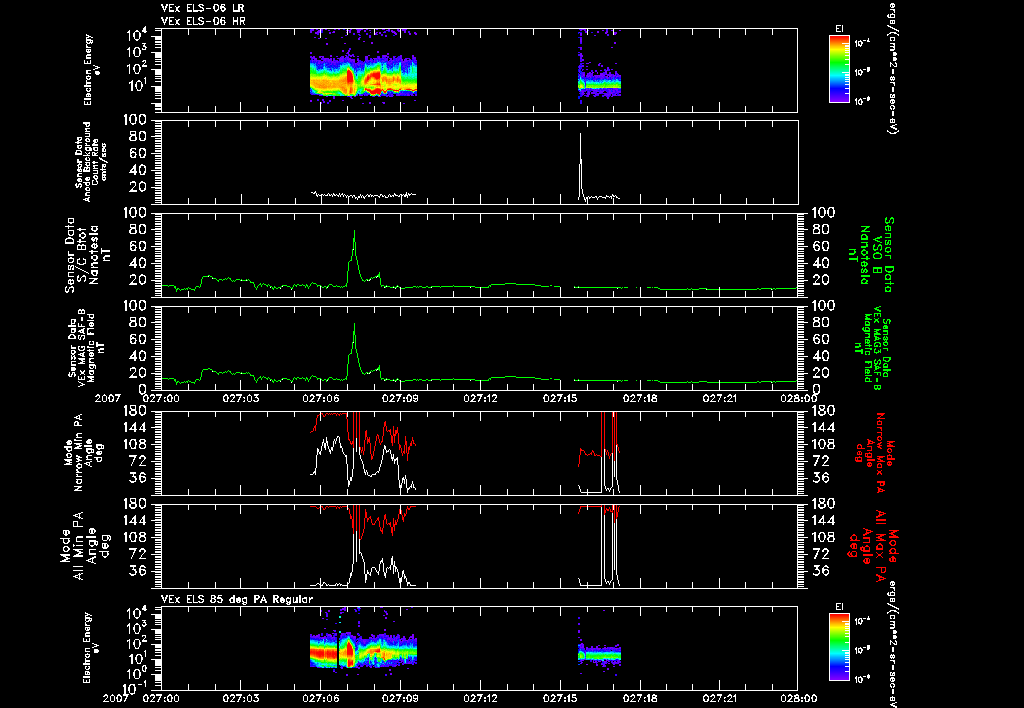This screenshot has width=1024, height=708.
Task: Click the color bar beside the 85 deg PA spectrogram
Action: click(x=839, y=647)
